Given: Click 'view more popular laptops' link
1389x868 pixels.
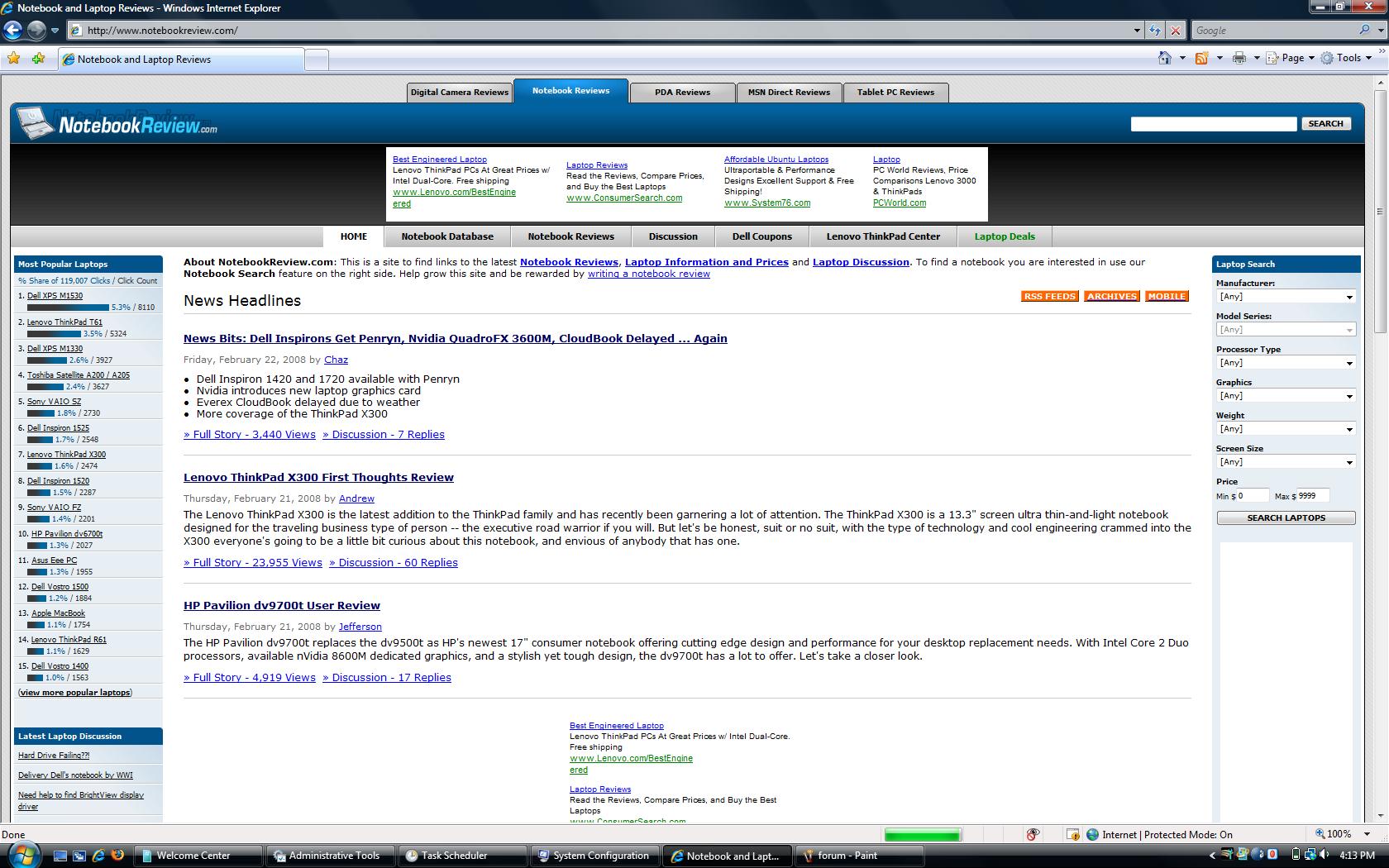Looking at the screenshot, I should click(x=75, y=693).
